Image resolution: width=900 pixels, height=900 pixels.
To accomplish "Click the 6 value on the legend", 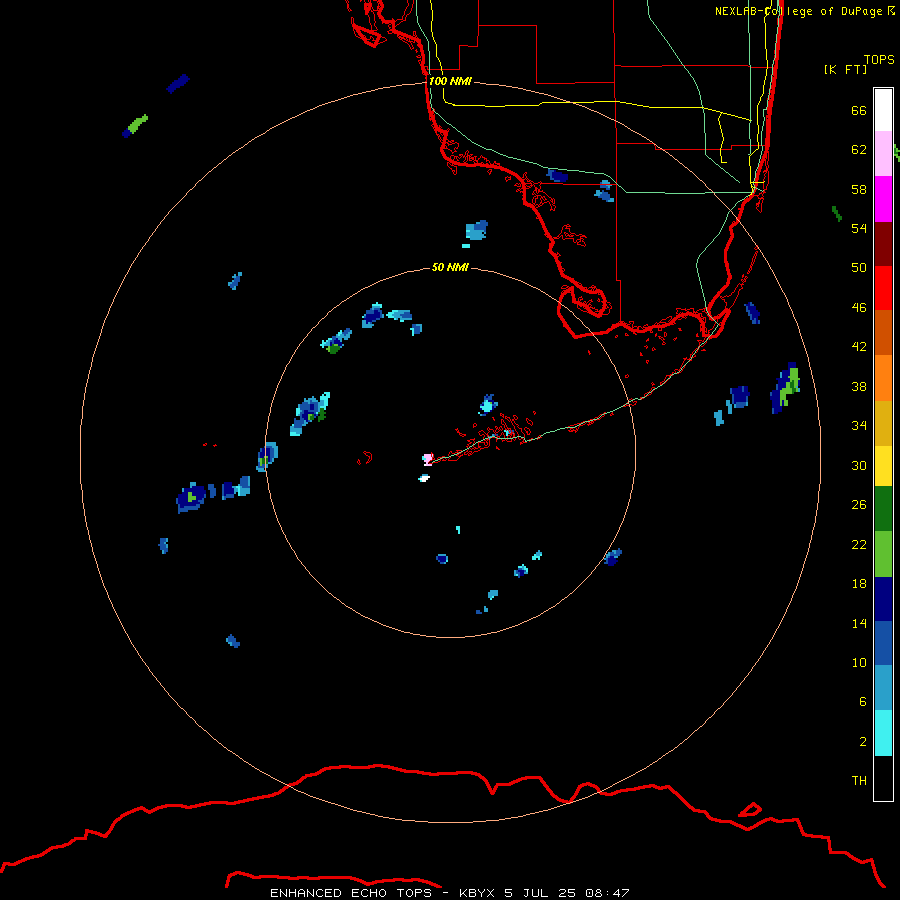I will coord(863,702).
